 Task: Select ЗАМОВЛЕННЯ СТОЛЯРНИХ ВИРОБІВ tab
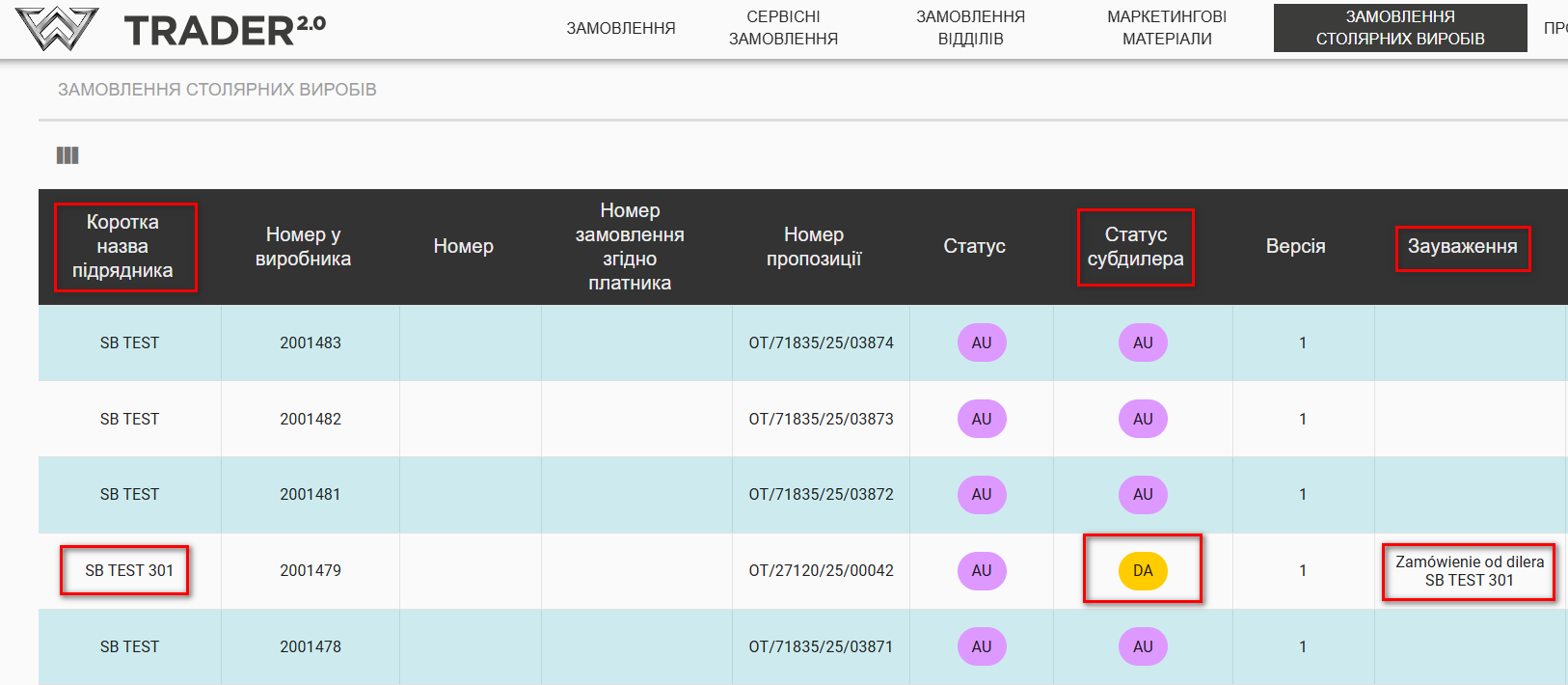click(x=1400, y=28)
